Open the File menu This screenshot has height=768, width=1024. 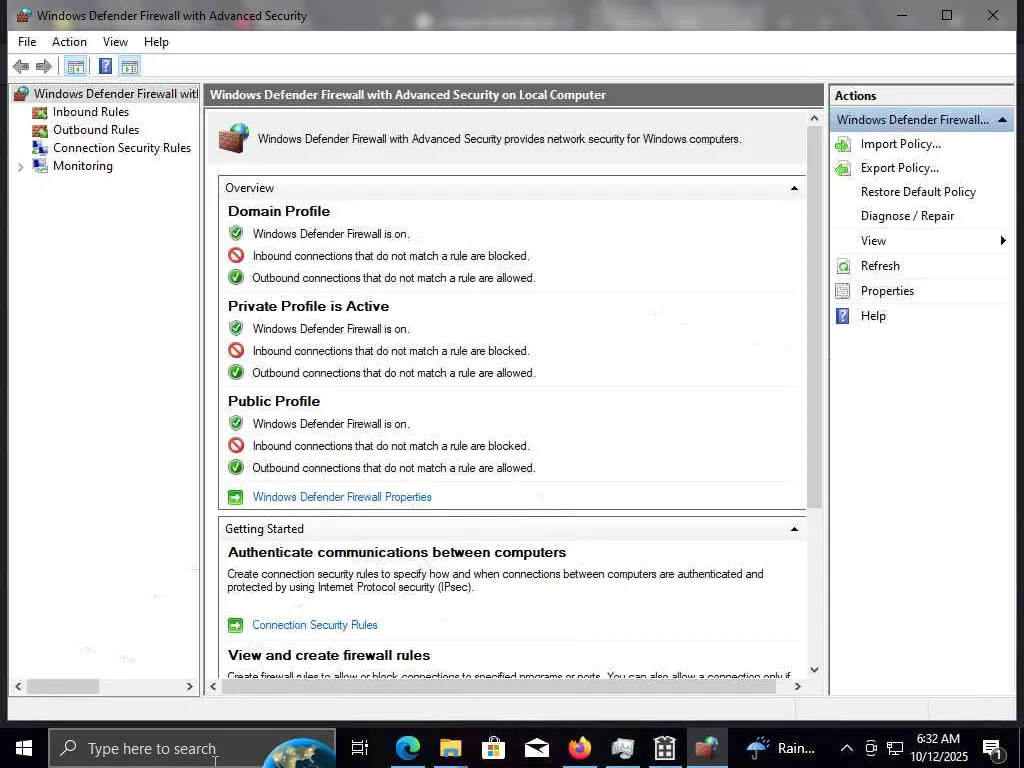27,42
